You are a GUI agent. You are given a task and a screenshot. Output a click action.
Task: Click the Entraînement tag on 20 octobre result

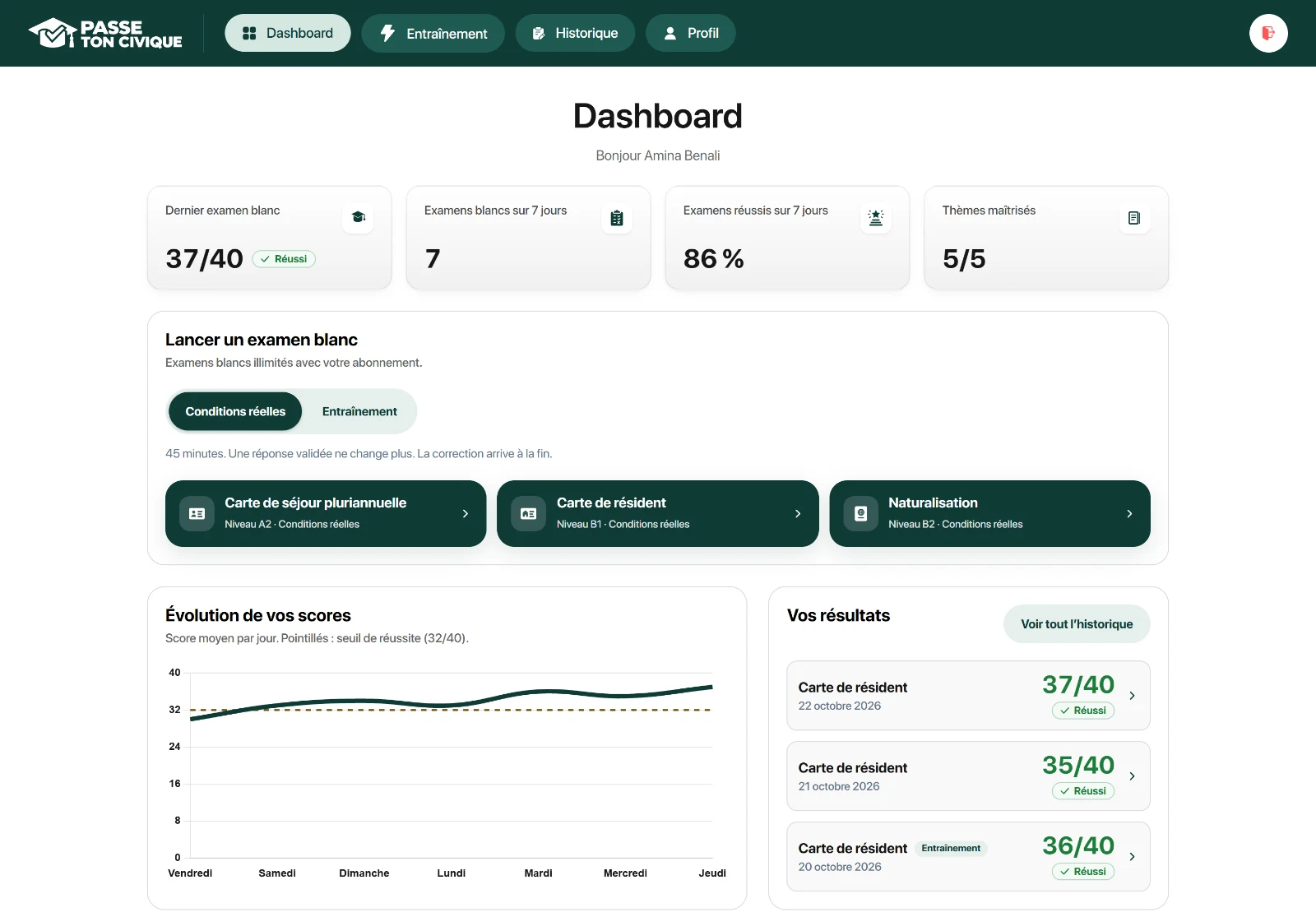pos(951,848)
